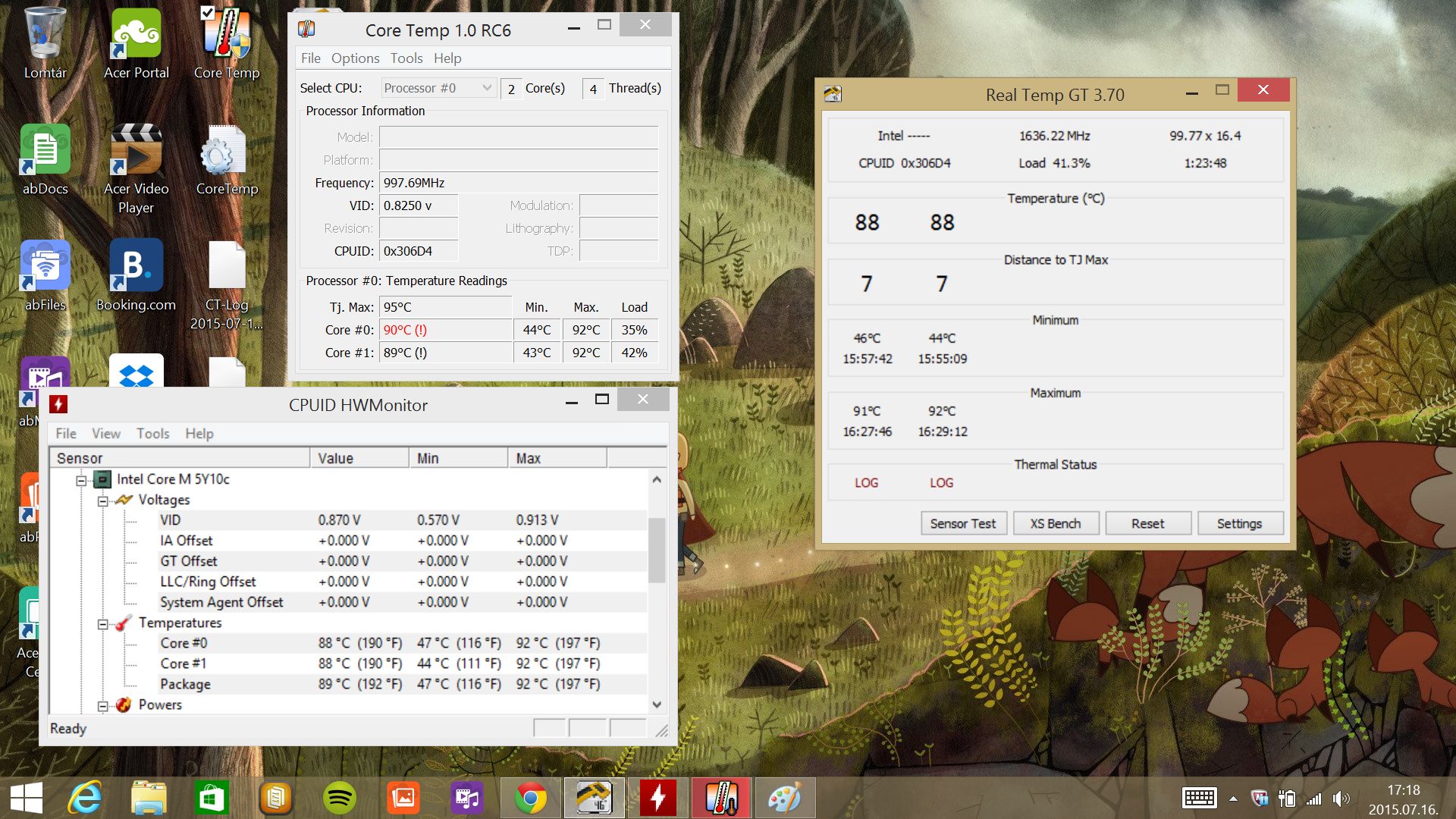Screen dimensions: 1456x819
Task: Open HWMonitor Help menu
Action: pyautogui.click(x=199, y=434)
